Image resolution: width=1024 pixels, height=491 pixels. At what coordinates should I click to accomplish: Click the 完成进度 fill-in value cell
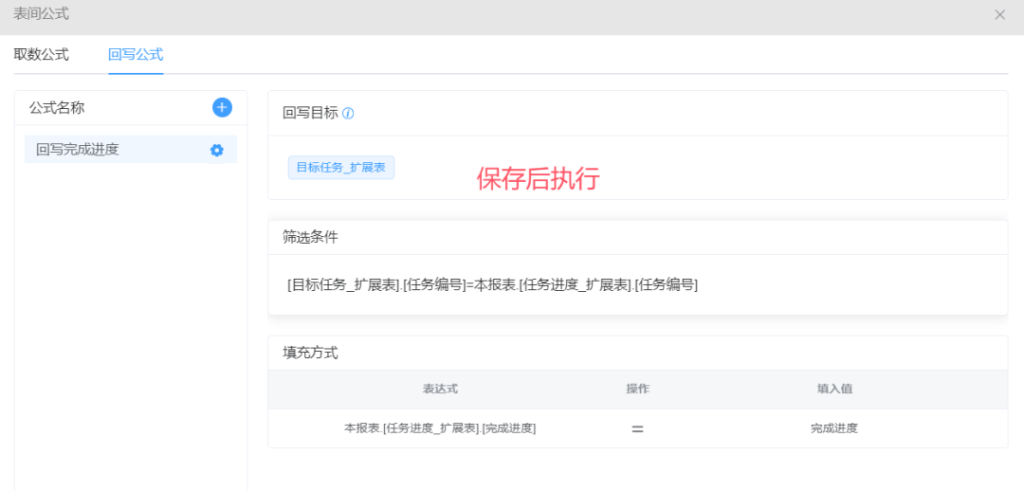pos(834,429)
